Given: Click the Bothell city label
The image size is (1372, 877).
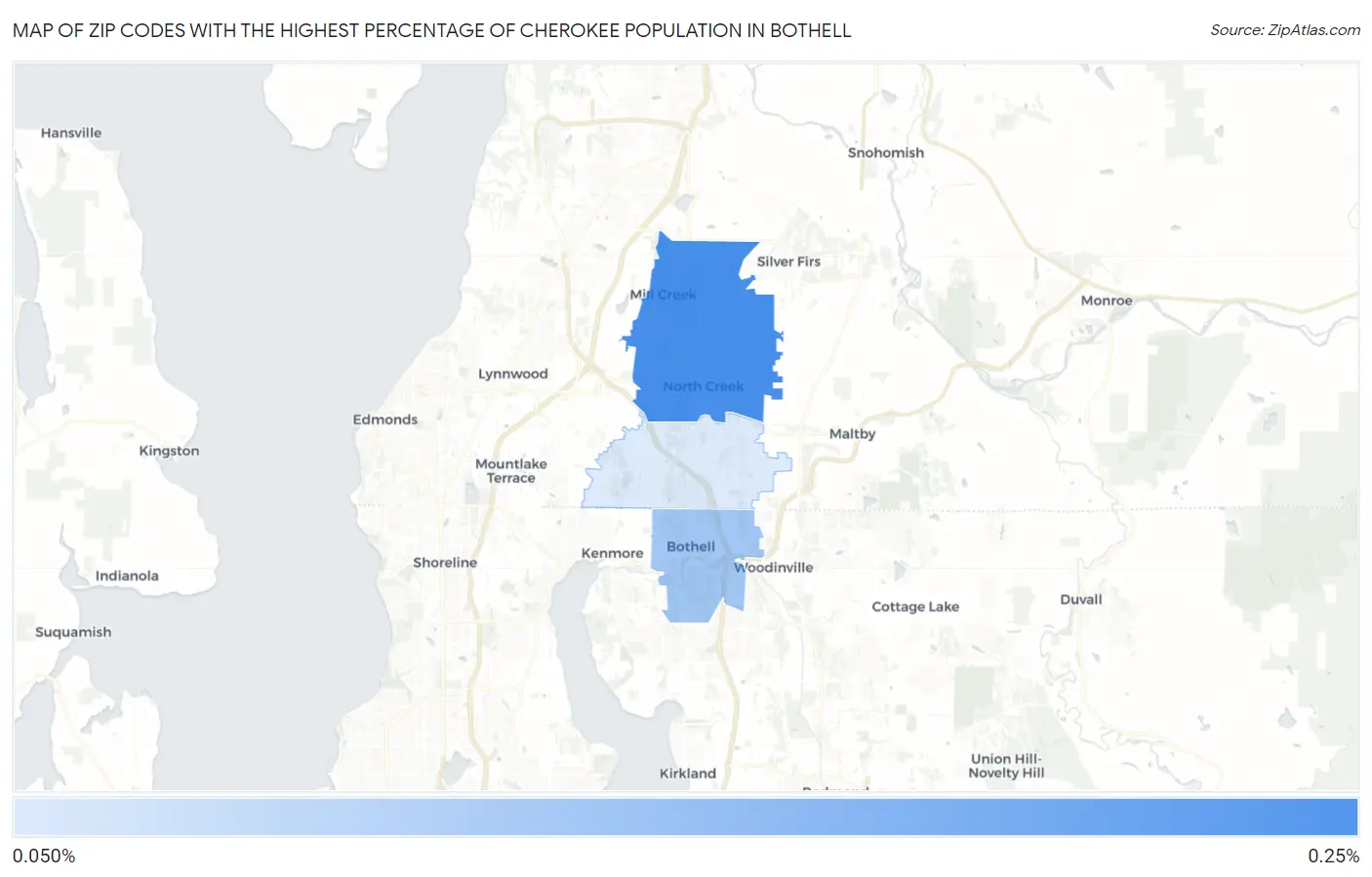Looking at the screenshot, I should pyautogui.click(x=691, y=546).
